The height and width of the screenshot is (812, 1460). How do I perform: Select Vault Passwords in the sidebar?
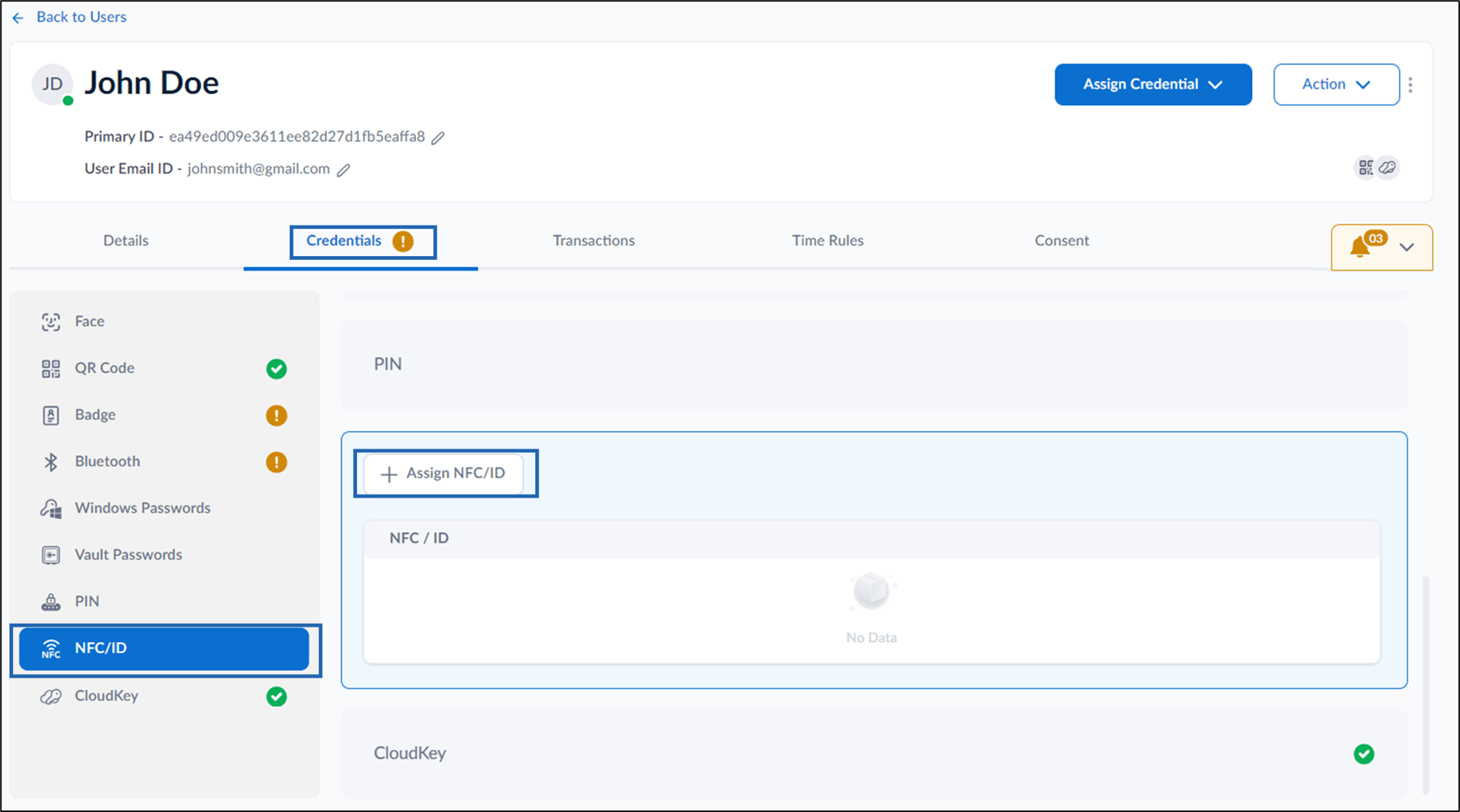tap(164, 554)
